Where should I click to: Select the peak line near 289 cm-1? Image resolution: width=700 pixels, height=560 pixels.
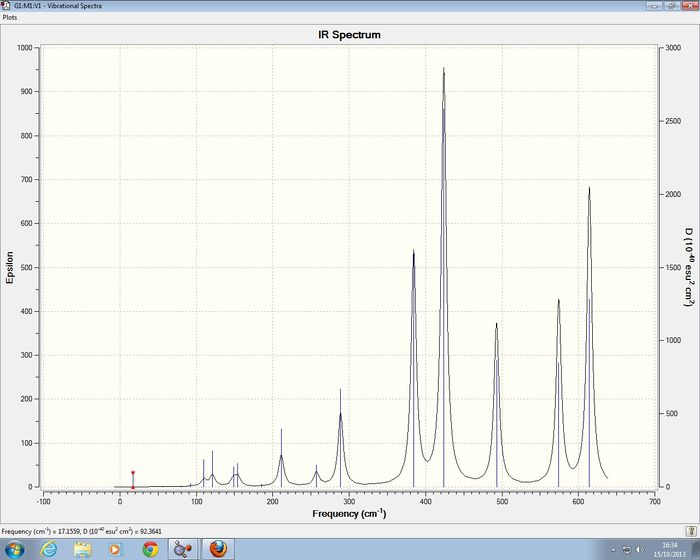pos(341,438)
